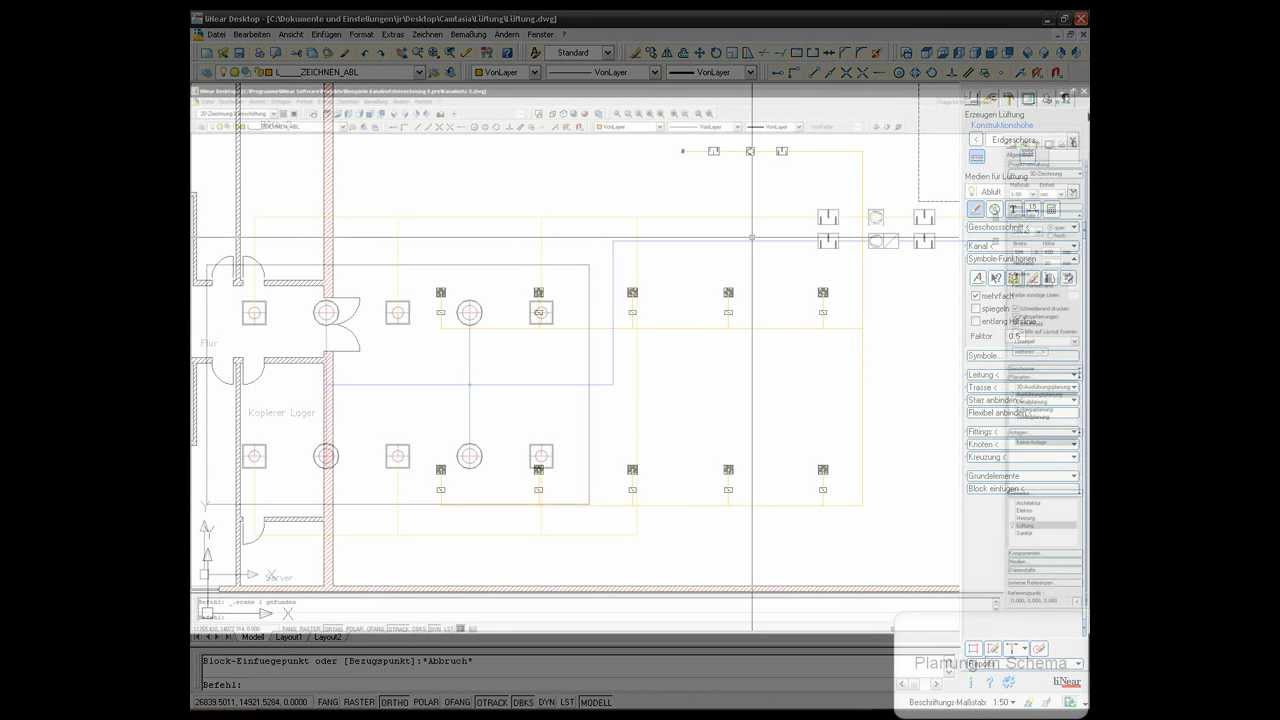This screenshot has width=1280, height=720.
Task: Click the Symbole... button
Action: coord(1022,356)
